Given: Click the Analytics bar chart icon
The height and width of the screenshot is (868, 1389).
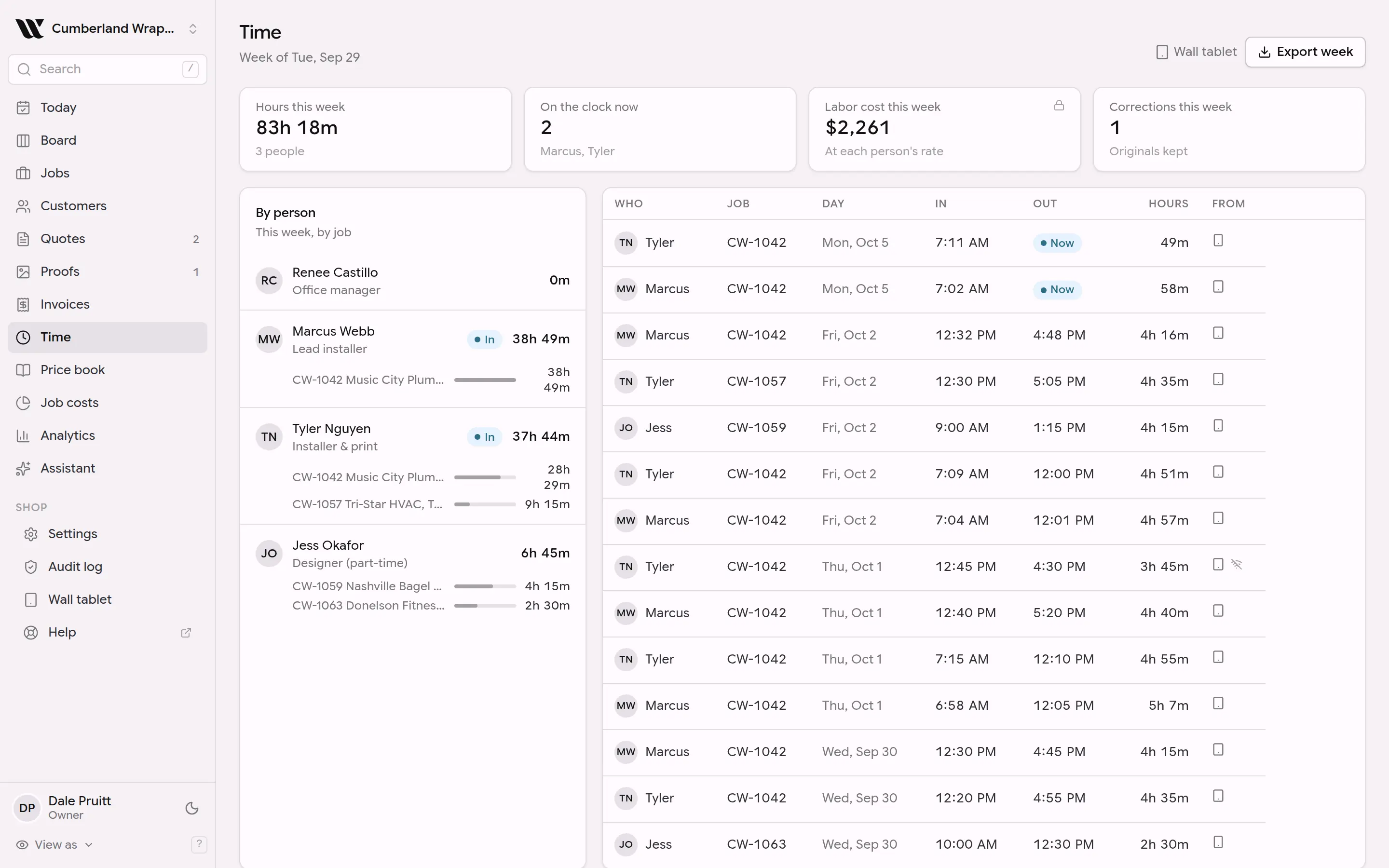Looking at the screenshot, I should pos(23,435).
